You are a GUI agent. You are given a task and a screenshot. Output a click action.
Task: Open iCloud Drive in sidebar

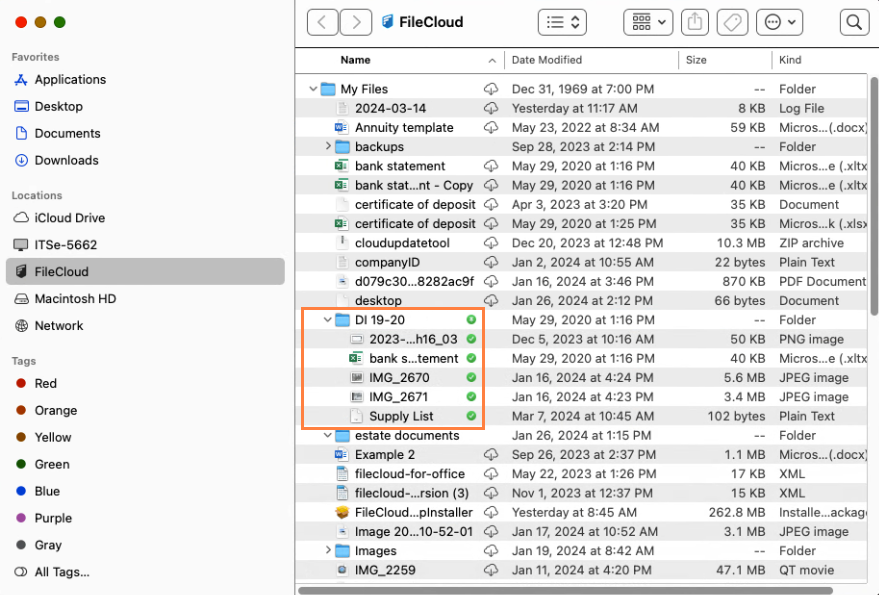pyautogui.click(x=69, y=218)
